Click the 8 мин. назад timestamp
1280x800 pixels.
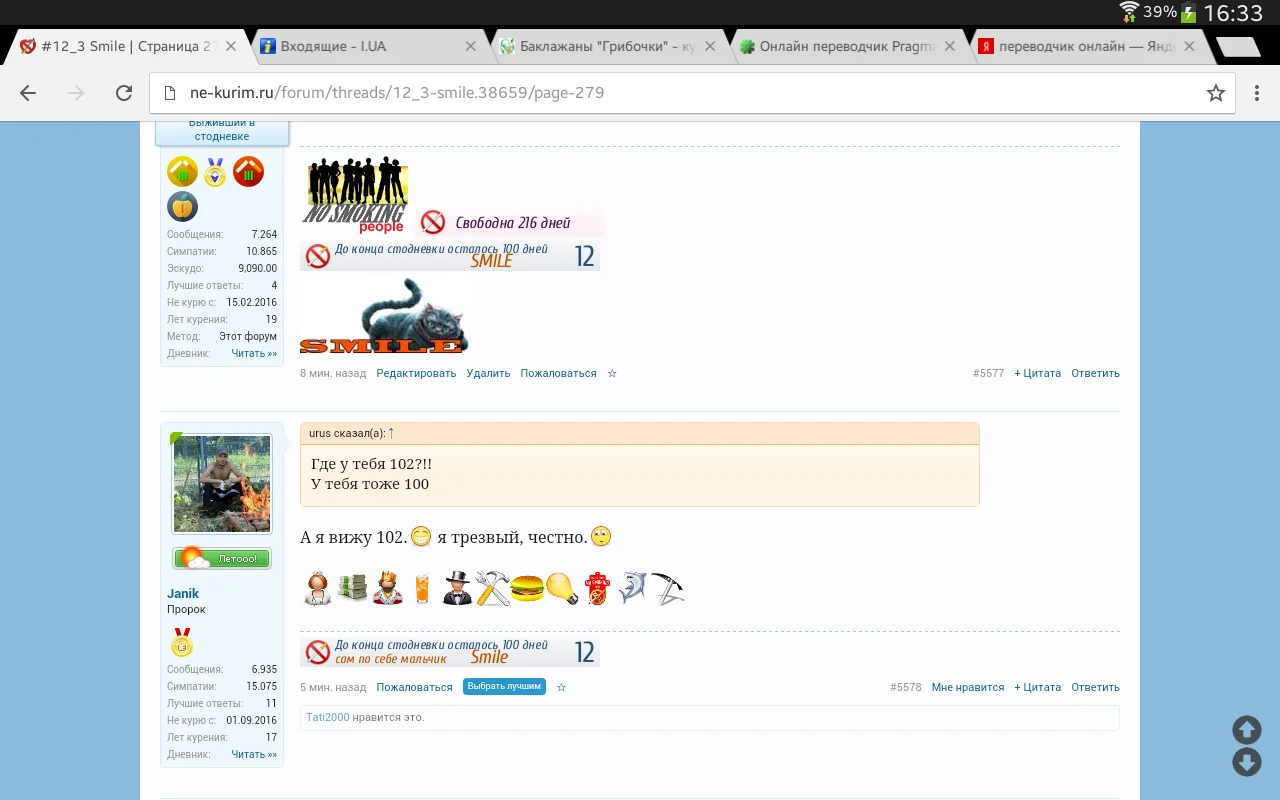[333, 373]
